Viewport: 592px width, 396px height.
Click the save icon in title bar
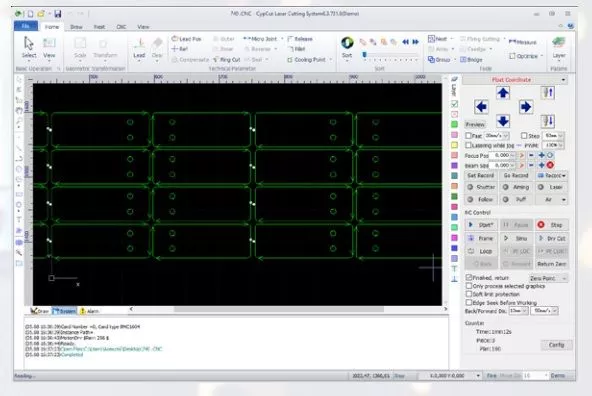tap(58, 14)
